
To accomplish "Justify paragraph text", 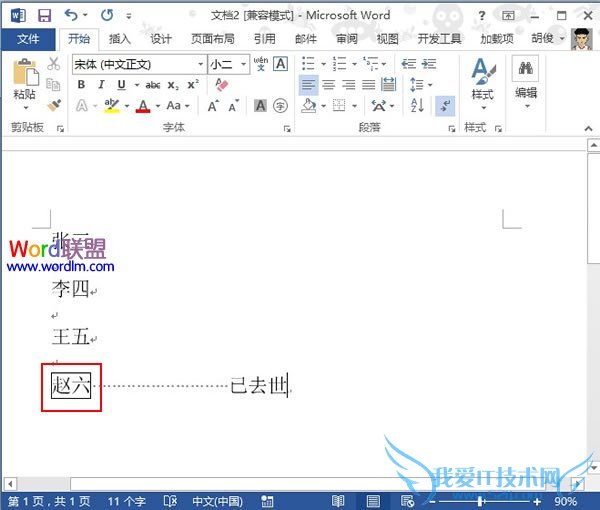I will tap(368, 85).
